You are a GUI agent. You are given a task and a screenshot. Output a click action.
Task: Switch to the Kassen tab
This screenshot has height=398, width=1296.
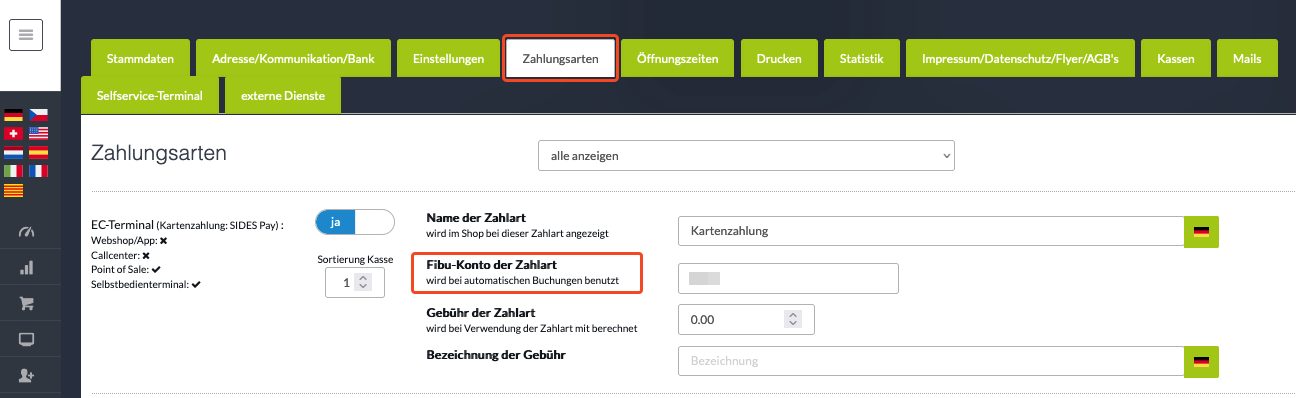coord(1175,58)
